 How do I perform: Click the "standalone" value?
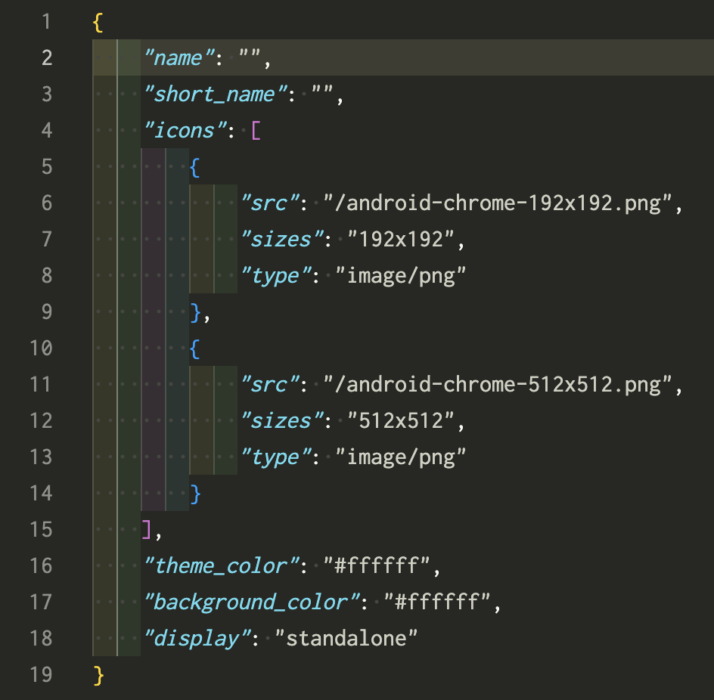347,639
